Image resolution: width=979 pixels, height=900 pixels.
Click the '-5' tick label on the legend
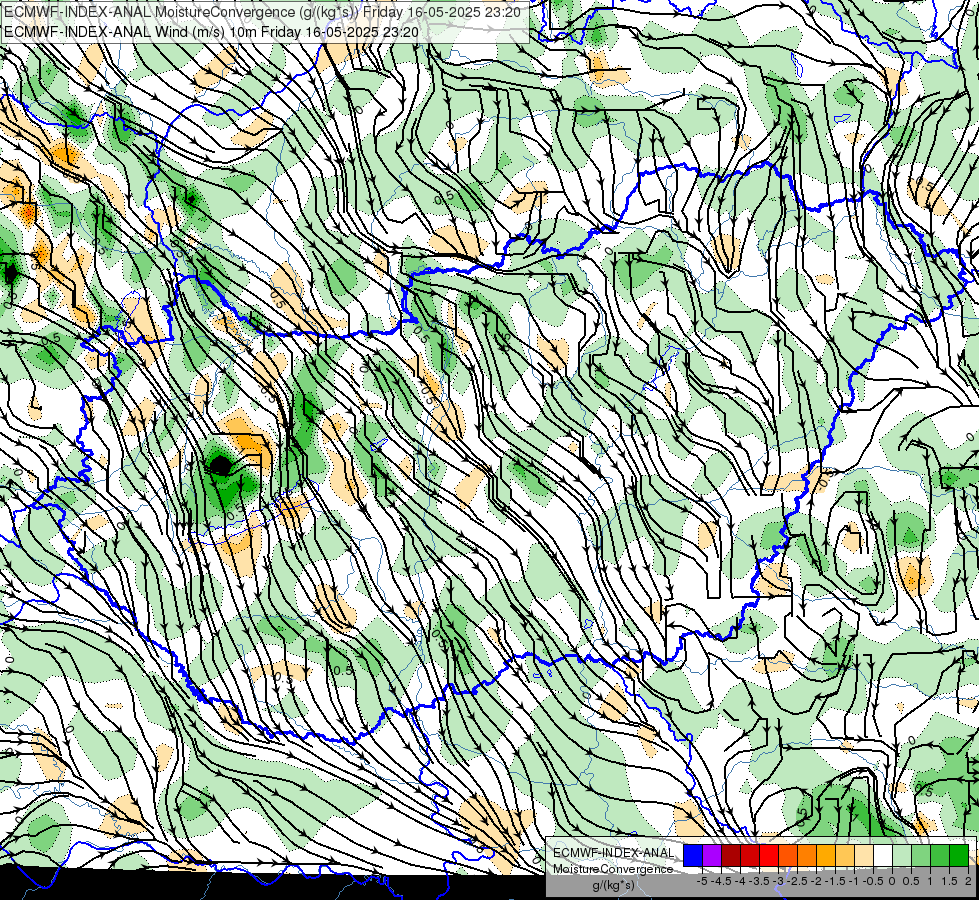[x=702, y=881]
